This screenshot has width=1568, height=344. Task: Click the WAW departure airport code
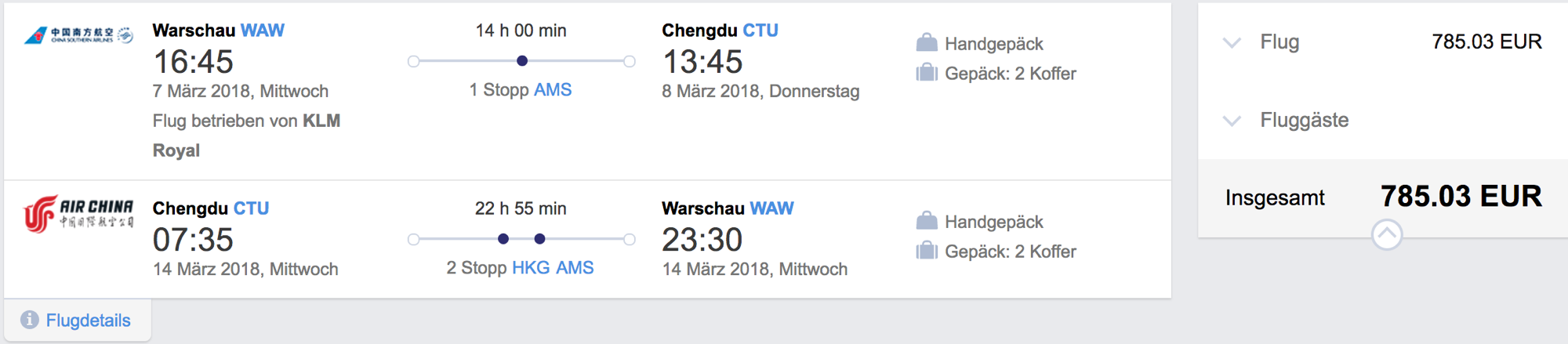pos(263,31)
